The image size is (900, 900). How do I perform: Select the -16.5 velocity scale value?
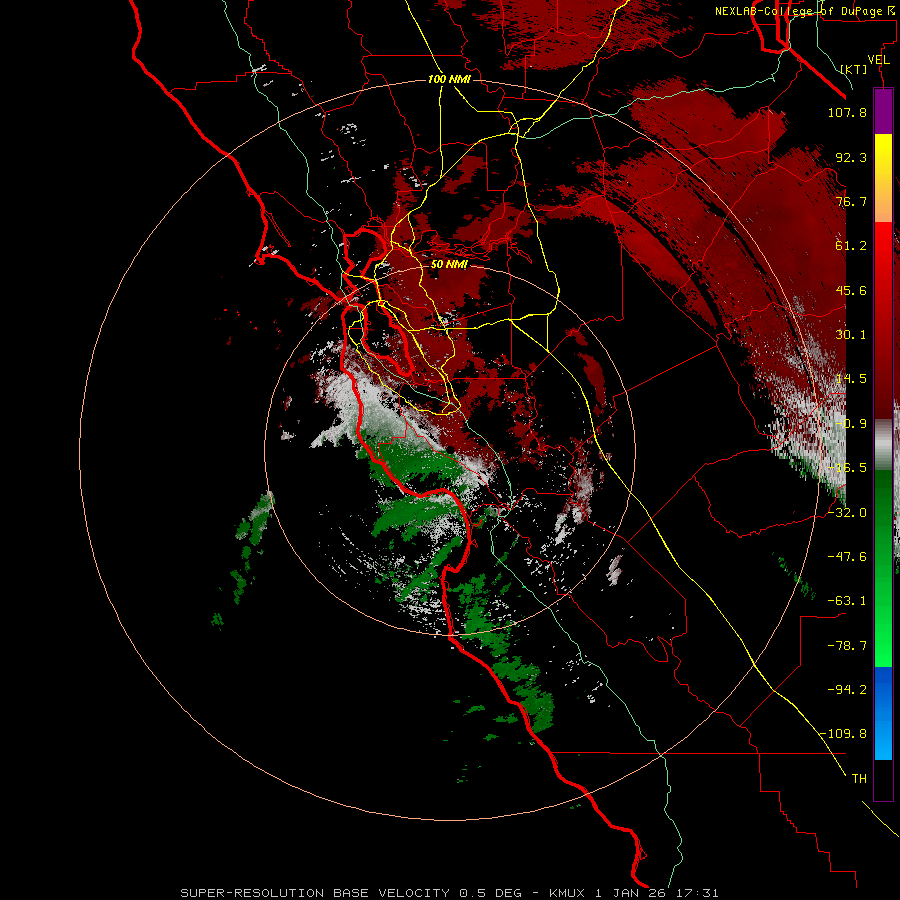pos(847,468)
